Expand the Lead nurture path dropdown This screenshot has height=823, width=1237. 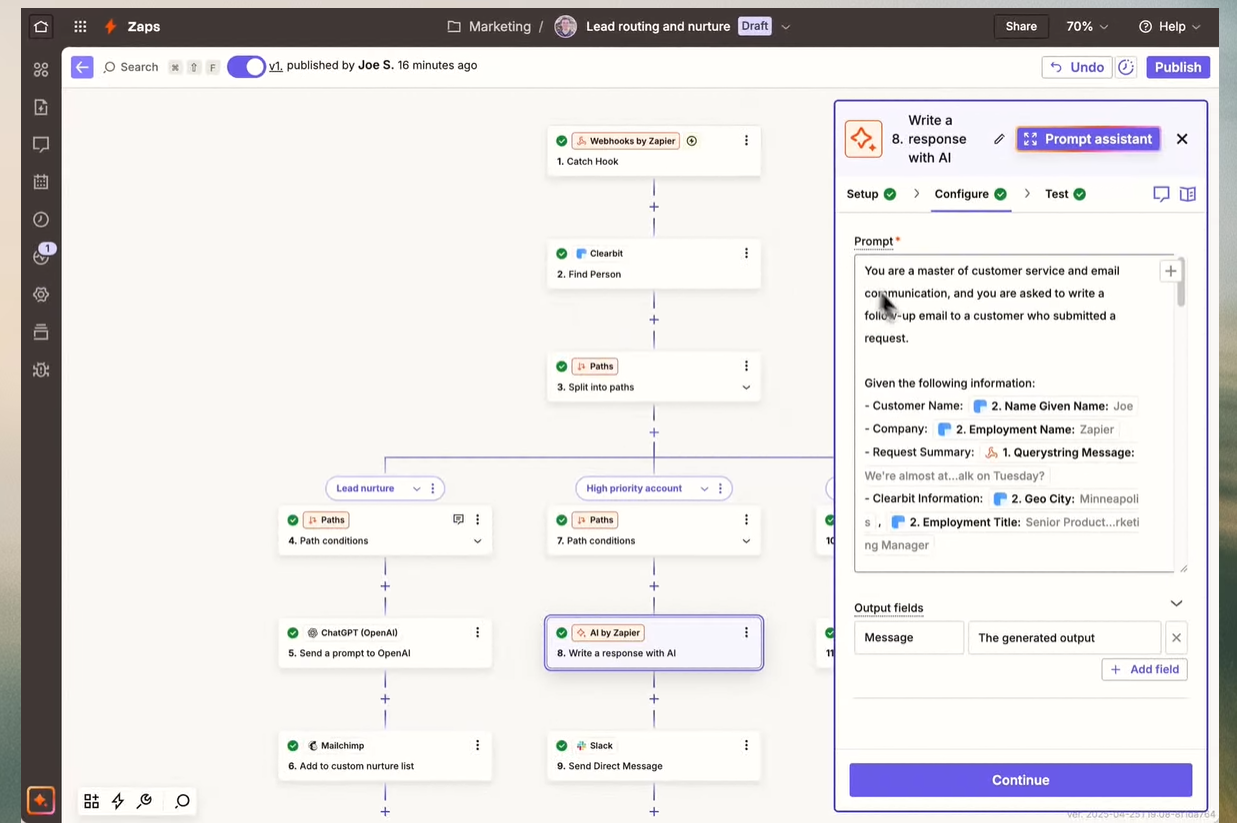(x=416, y=488)
